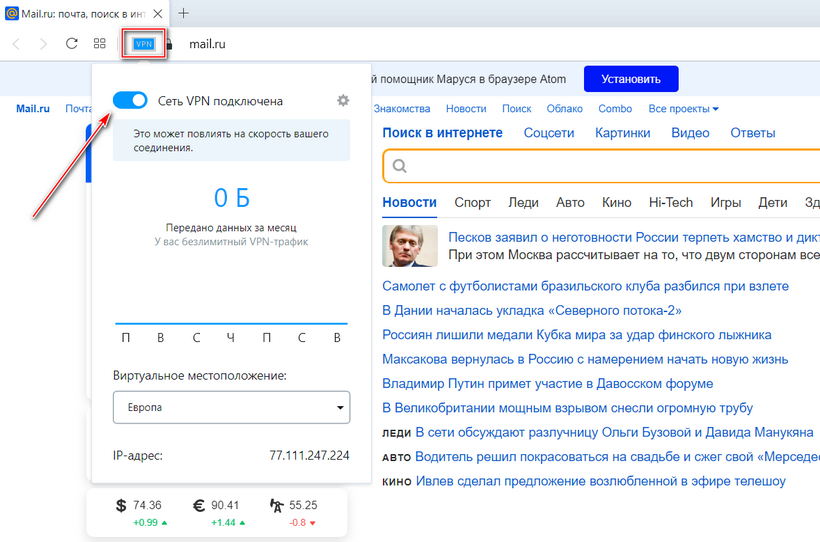Open the "Hi-Tech" news tab
820x542 pixels.
(x=670, y=202)
